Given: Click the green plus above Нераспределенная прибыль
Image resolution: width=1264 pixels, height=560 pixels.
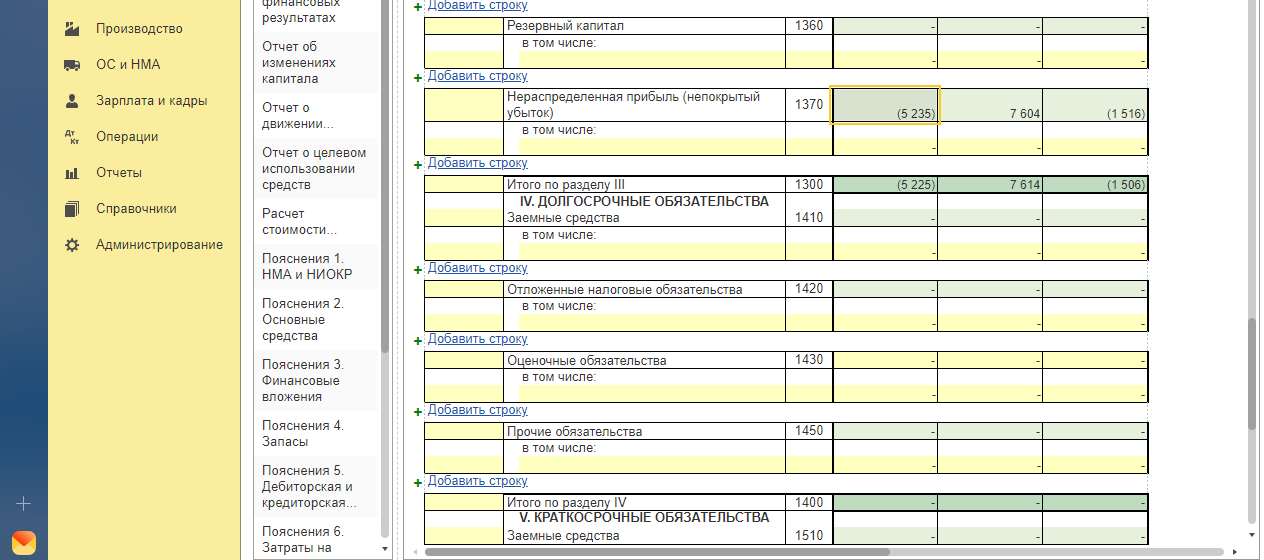Looking at the screenshot, I should click(418, 77).
